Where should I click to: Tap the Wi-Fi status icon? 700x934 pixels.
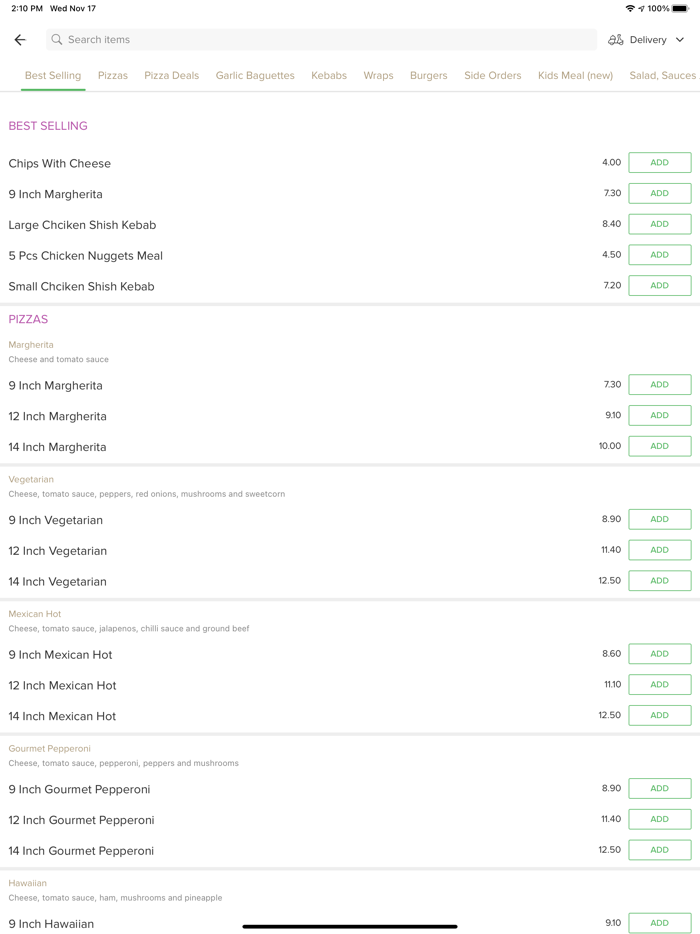point(630,9)
